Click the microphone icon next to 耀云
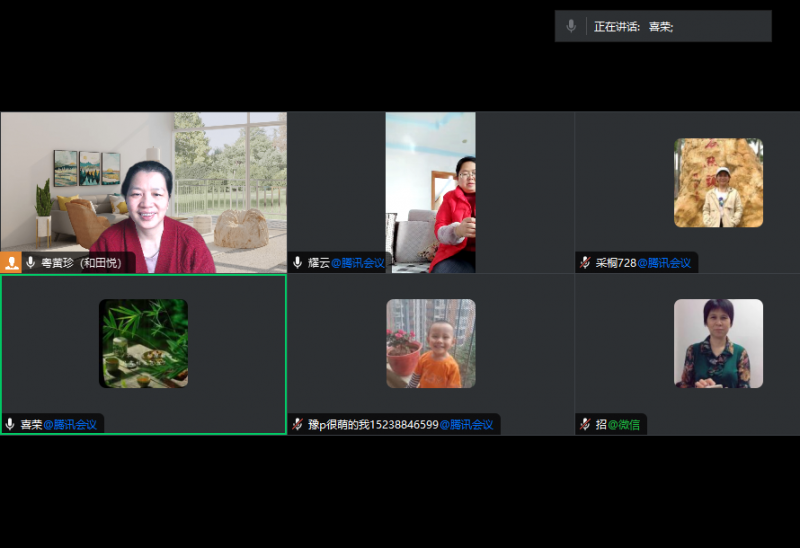 297,262
